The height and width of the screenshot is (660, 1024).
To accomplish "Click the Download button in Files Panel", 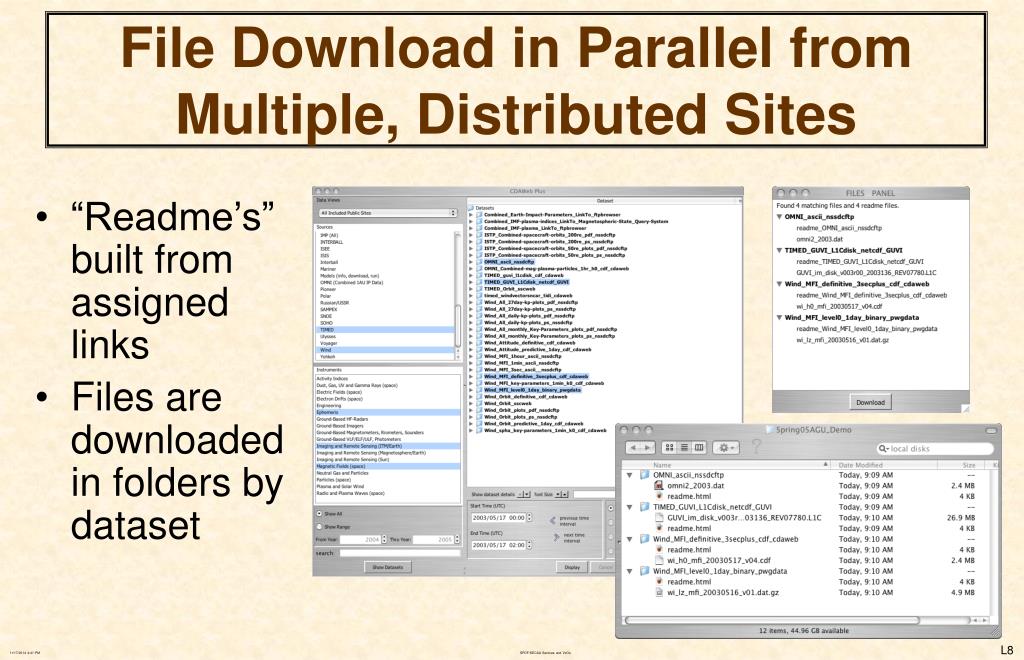I will click(x=870, y=402).
